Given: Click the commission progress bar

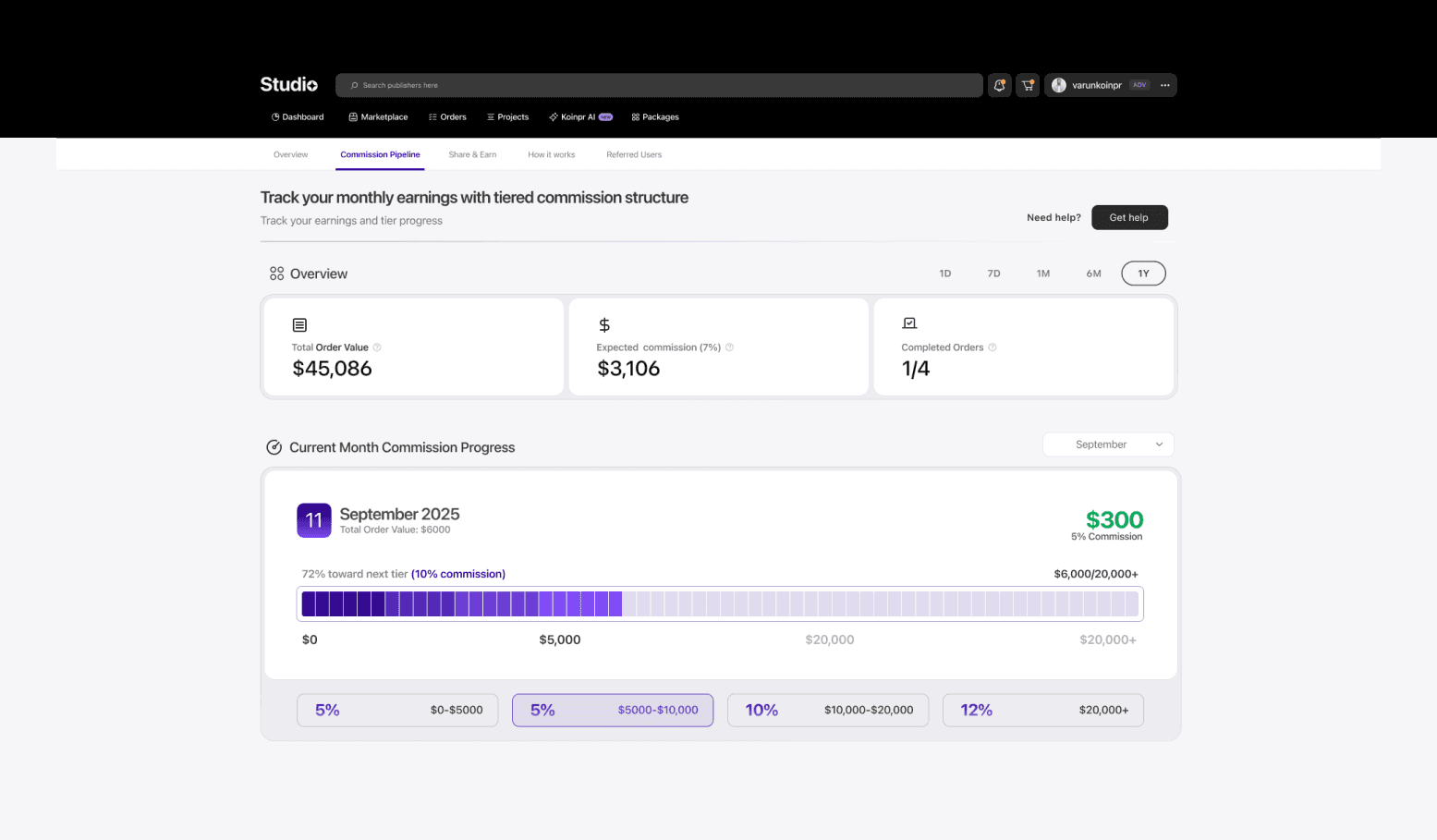Looking at the screenshot, I should click(x=720, y=604).
